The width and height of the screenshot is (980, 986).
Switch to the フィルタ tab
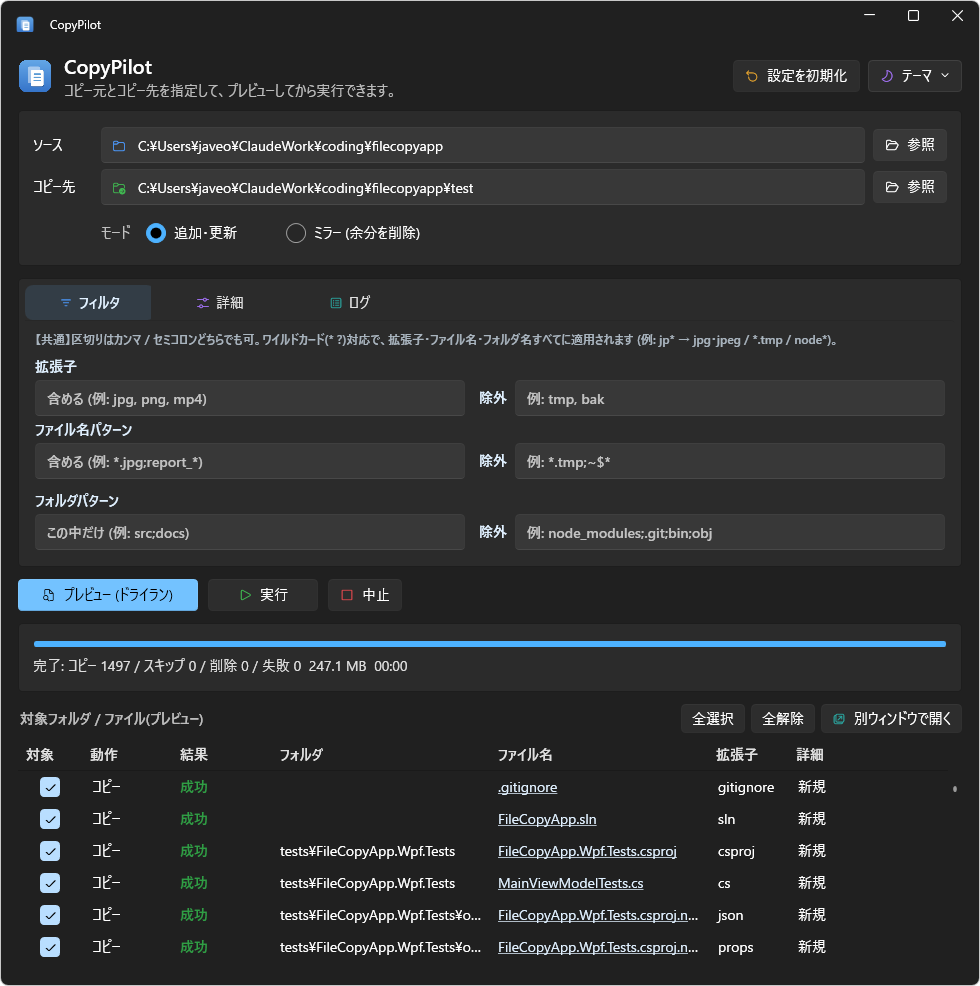click(88, 302)
